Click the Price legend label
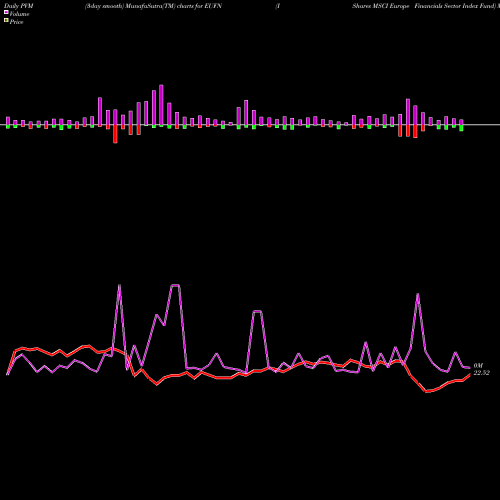The image size is (500, 500). click(16, 22)
